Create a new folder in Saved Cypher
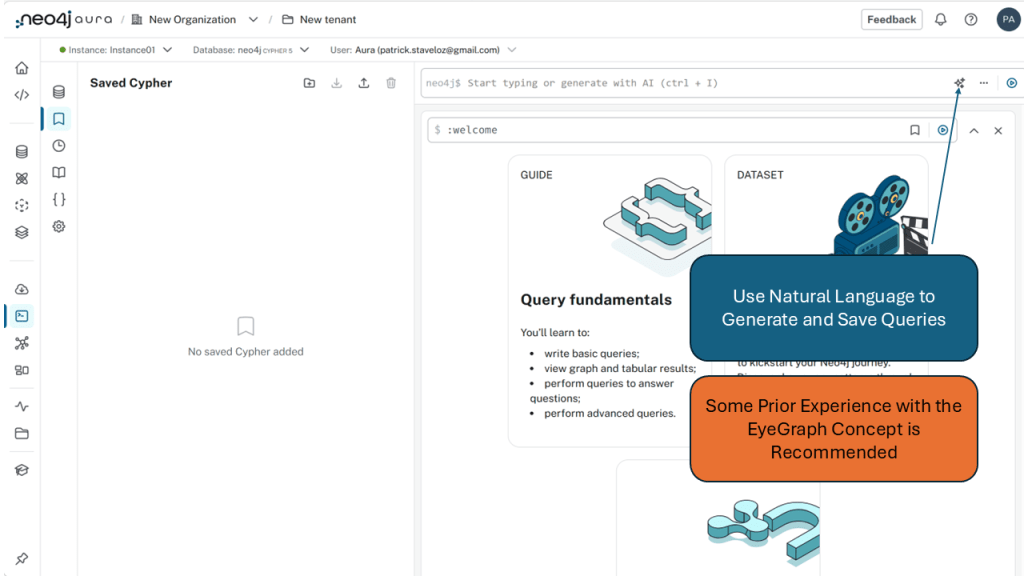Screen dimensions: 1024x576 coord(309,83)
